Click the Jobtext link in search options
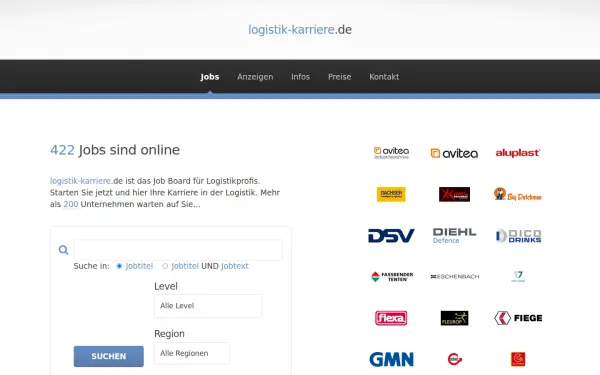600x375 pixels. click(x=235, y=266)
